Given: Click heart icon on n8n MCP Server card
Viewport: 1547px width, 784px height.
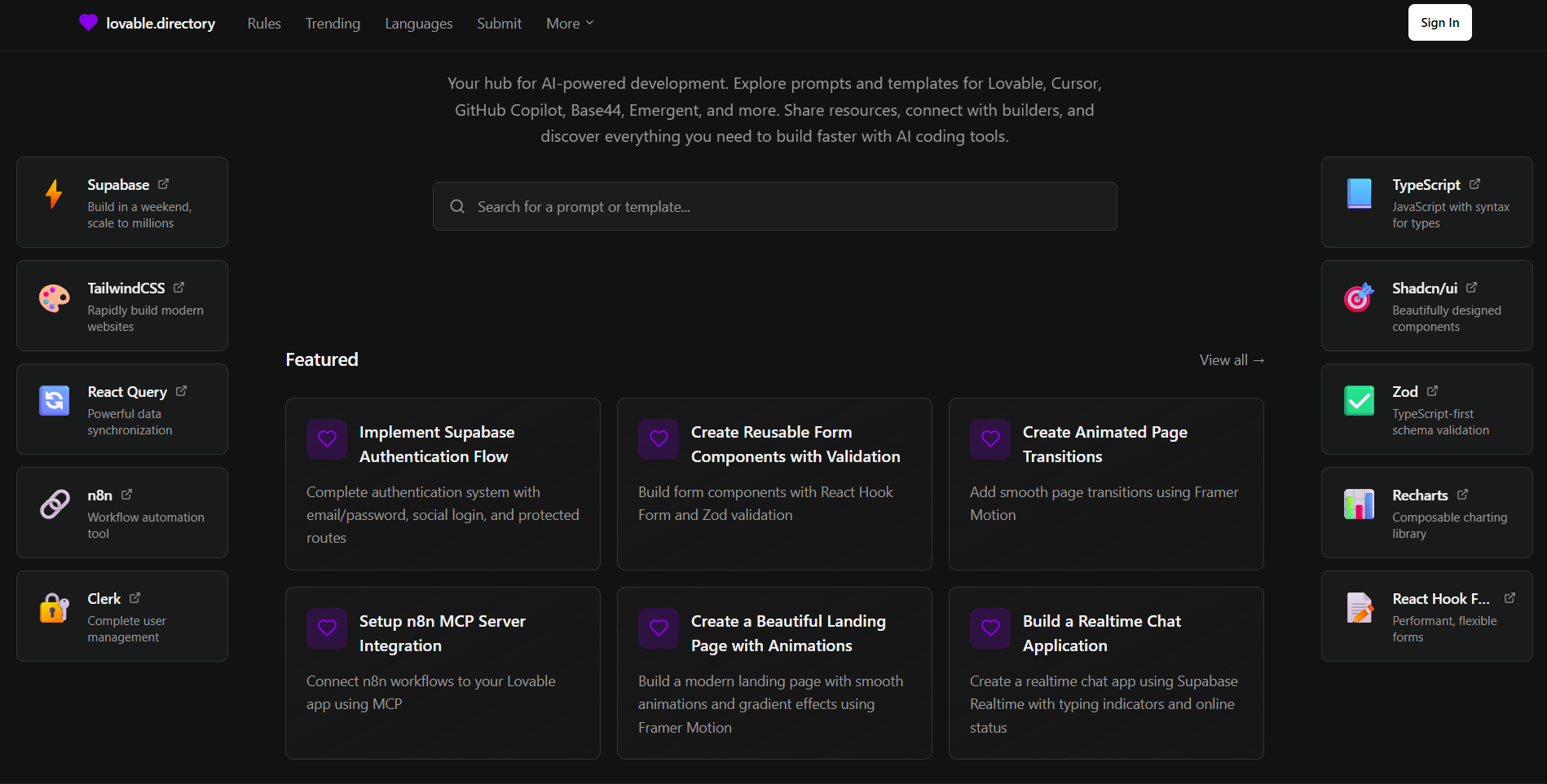Looking at the screenshot, I should coord(327,628).
